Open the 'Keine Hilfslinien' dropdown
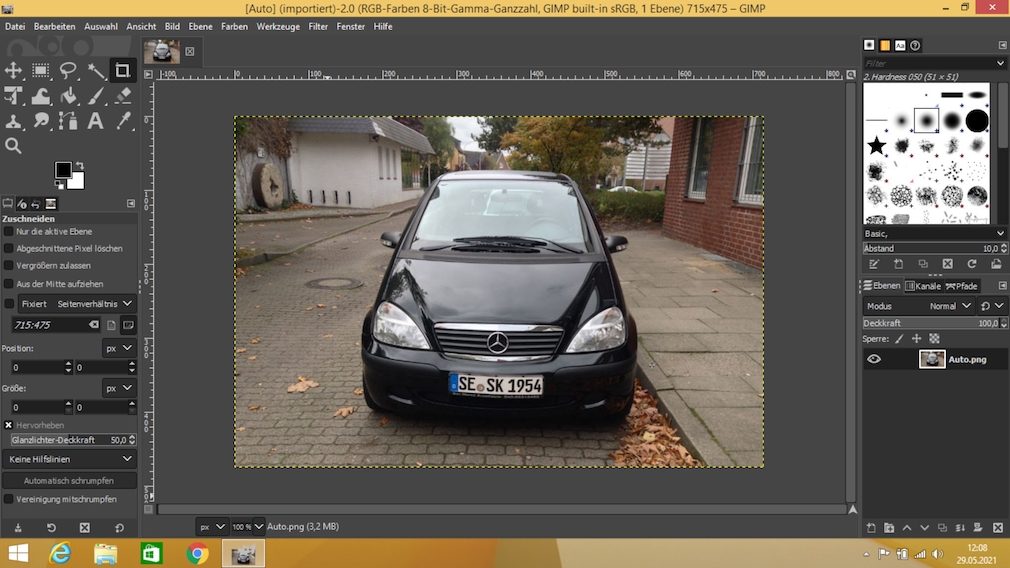This screenshot has width=1010, height=568. [70, 459]
